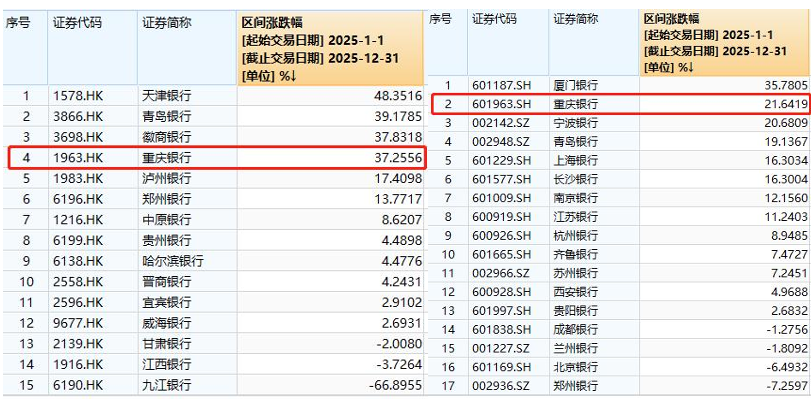Screen dimensions: 811x399
Task: Select 西安银行 name cell
Action: [576, 292]
